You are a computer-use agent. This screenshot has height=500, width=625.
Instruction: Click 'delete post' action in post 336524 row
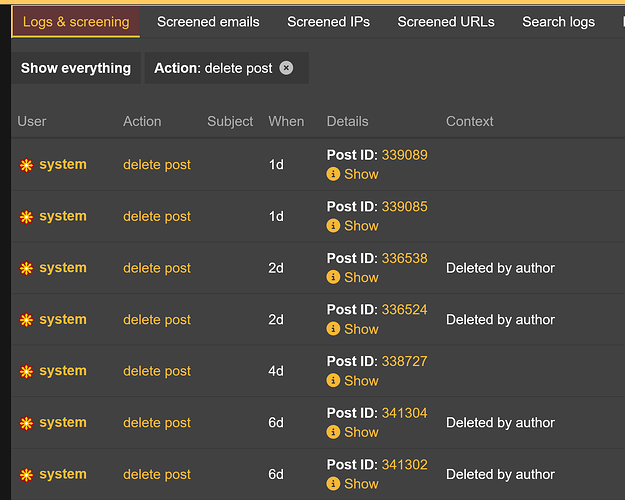pyautogui.click(x=157, y=320)
